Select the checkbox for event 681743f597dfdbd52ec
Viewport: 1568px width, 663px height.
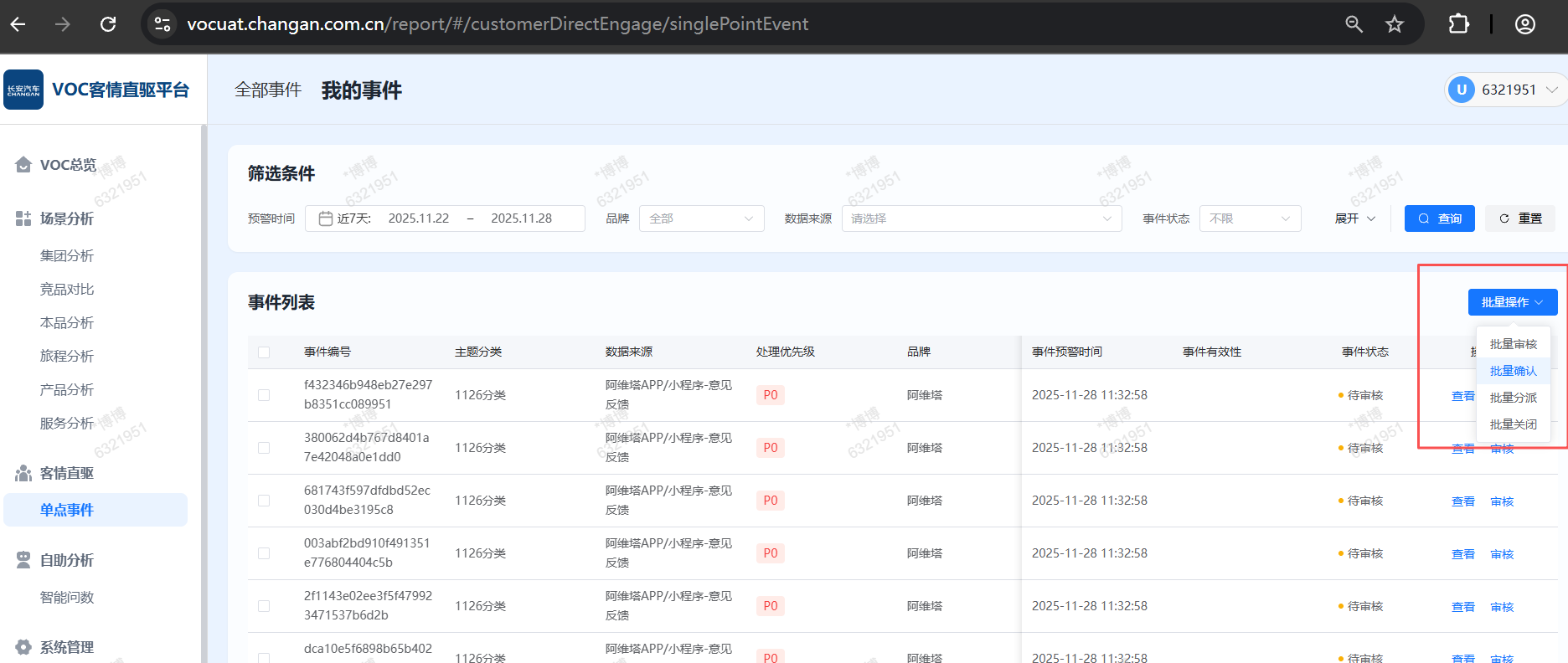click(x=264, y=501)
